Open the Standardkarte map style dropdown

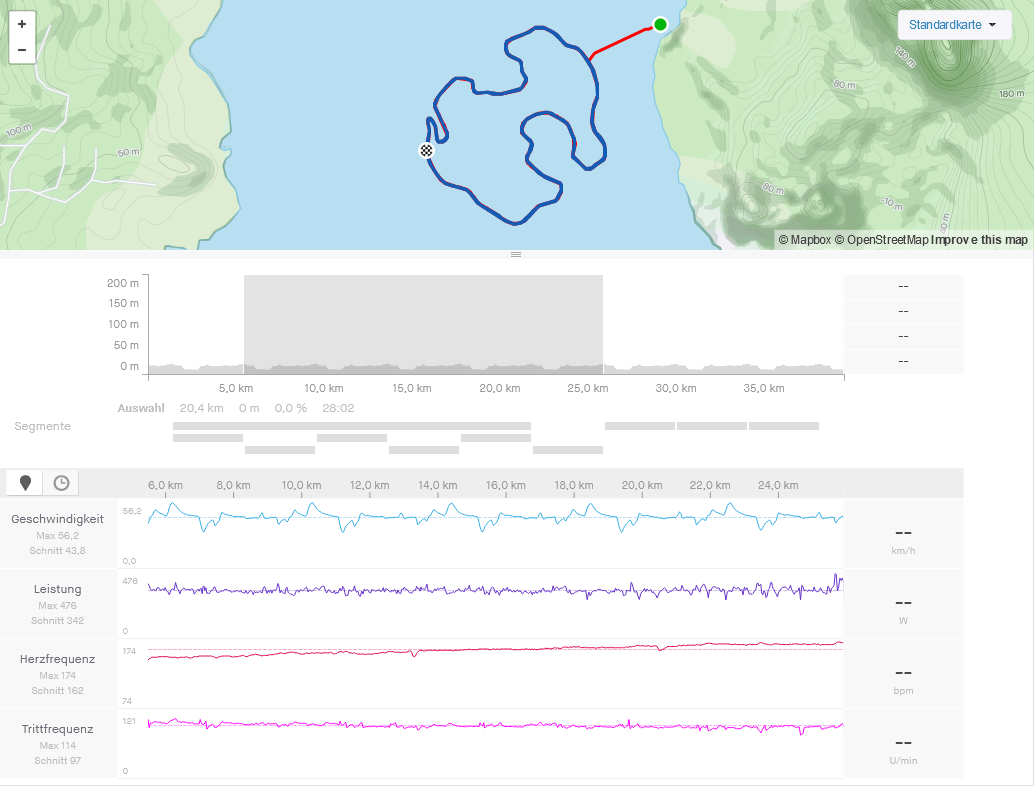[x=953, y=25]
